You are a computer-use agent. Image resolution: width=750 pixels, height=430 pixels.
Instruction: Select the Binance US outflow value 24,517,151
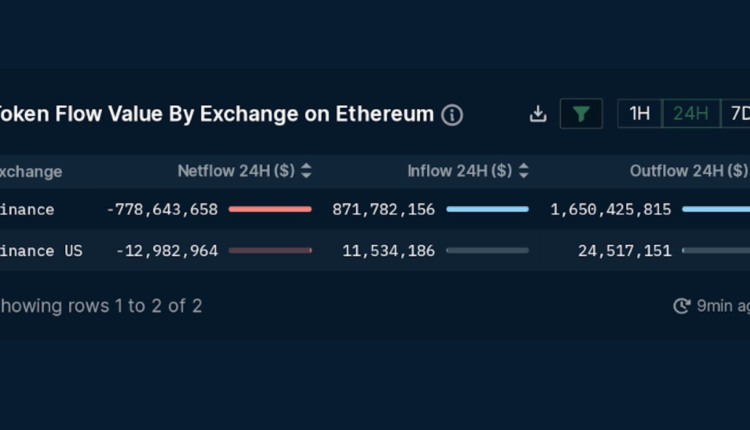pyautogui.click(x=624, y=251)
